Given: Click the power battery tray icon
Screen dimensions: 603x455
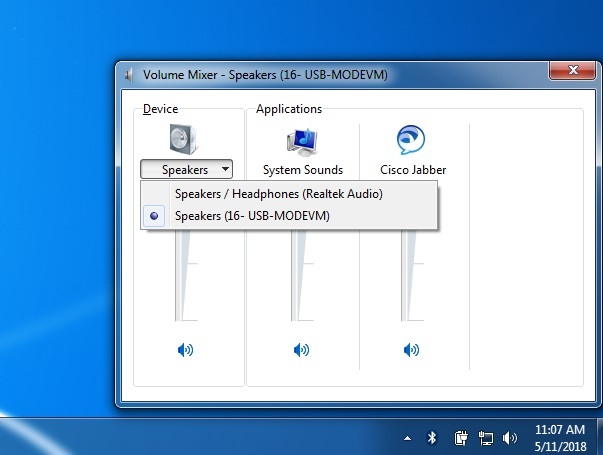Looking at the screenshot, I should tap(461, 438).
